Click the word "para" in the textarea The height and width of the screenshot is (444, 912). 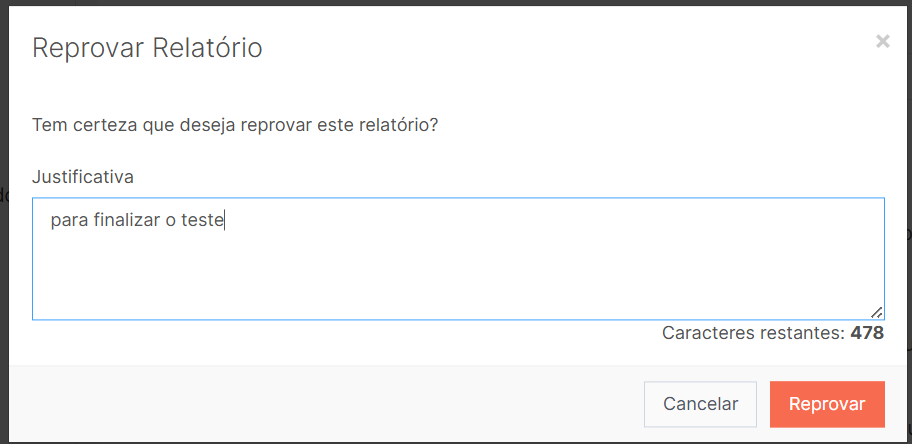coord(68,220)
